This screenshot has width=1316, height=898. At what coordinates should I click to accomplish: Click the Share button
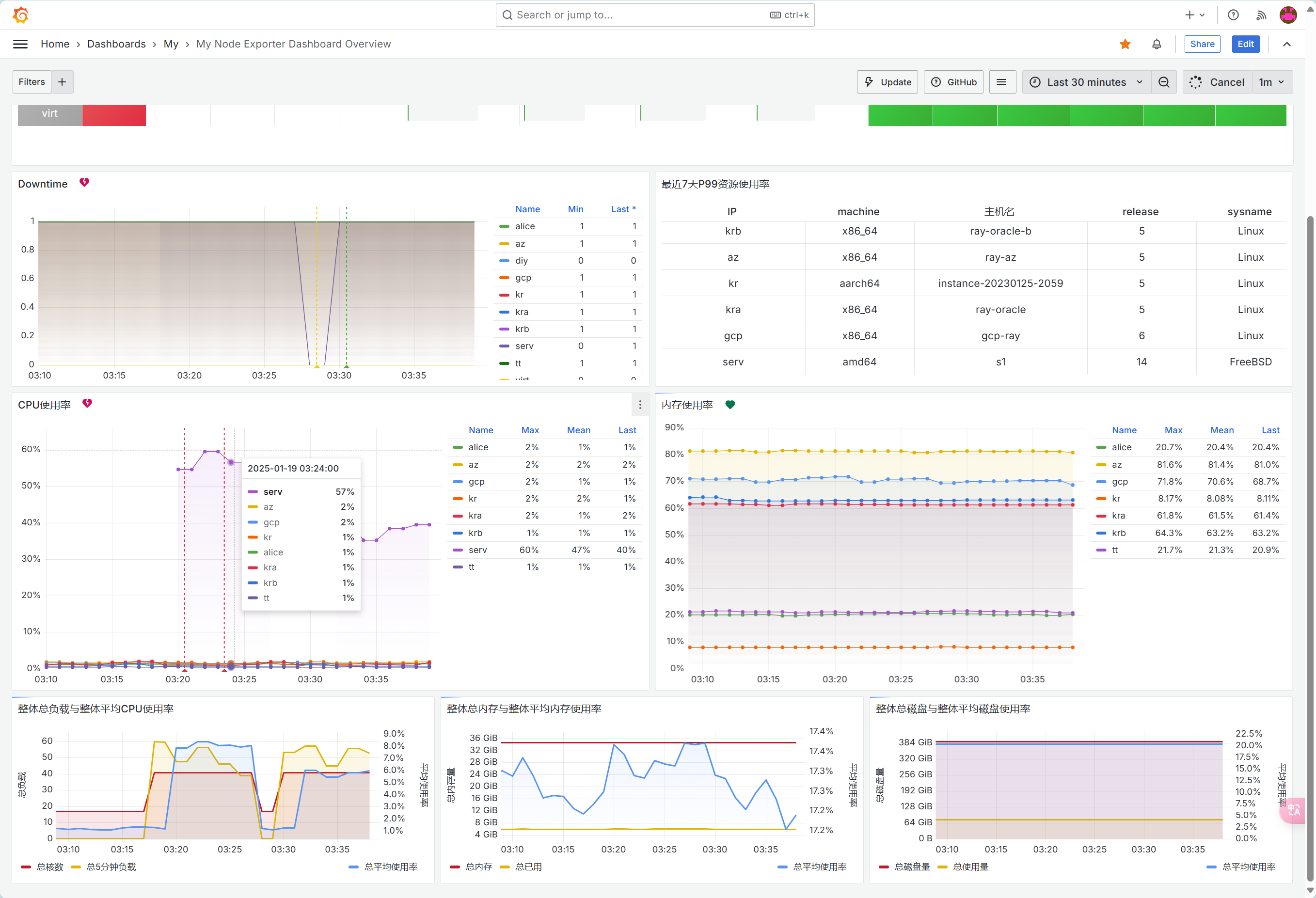tap(1202, 44)
